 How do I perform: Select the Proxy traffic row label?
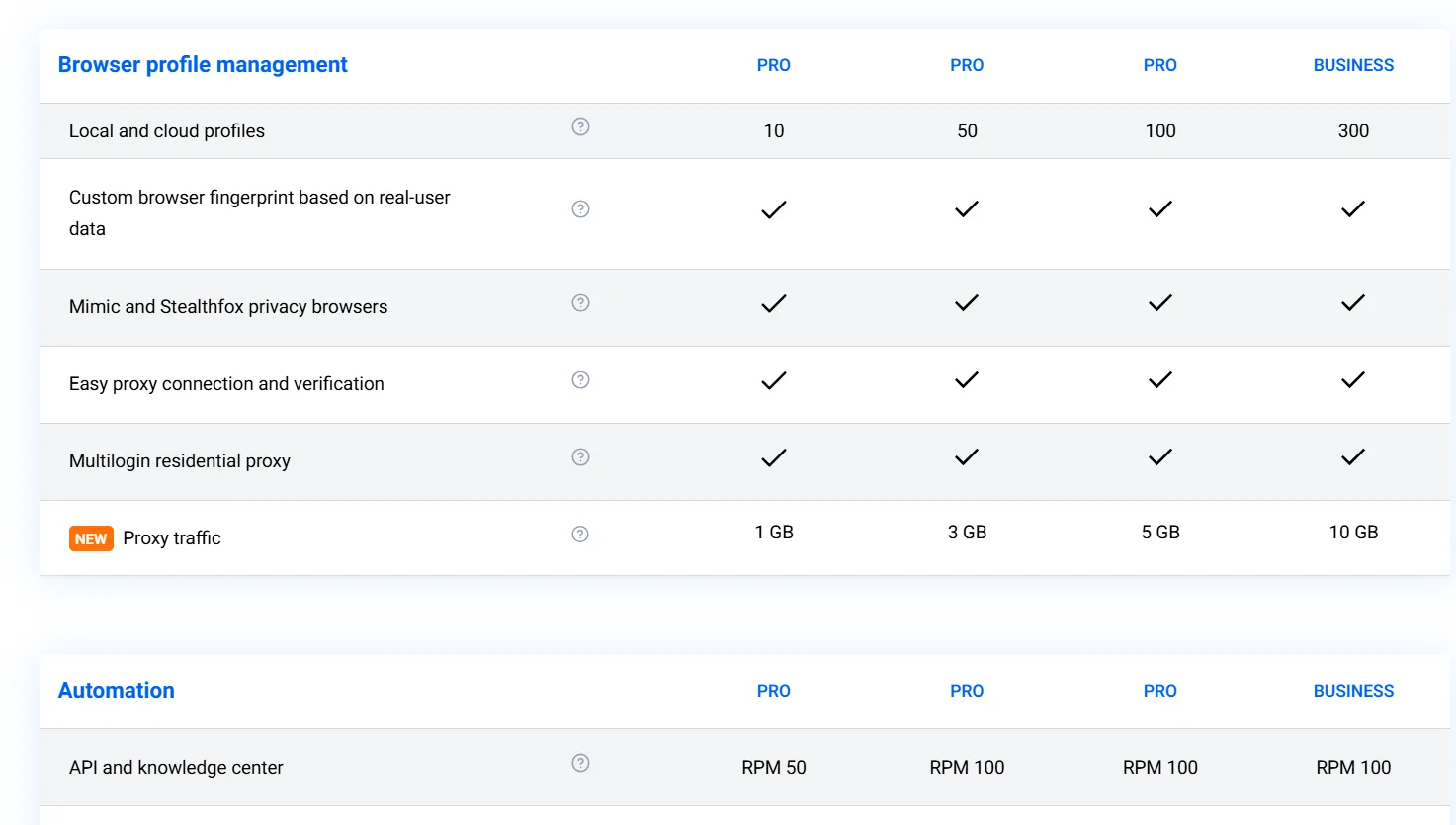(172, 538)
